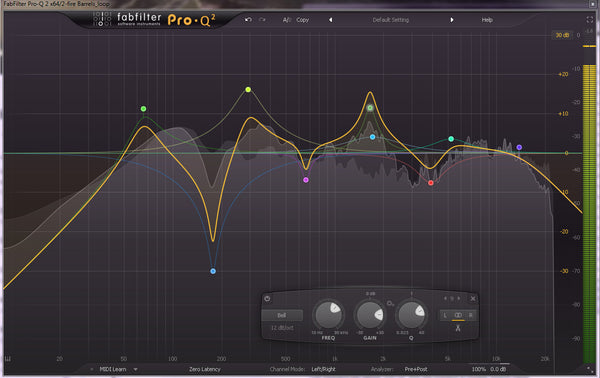Open the 30 dB display range menu
The height and width of the screenshot is (378, 600).
click(x=562, y=35)
